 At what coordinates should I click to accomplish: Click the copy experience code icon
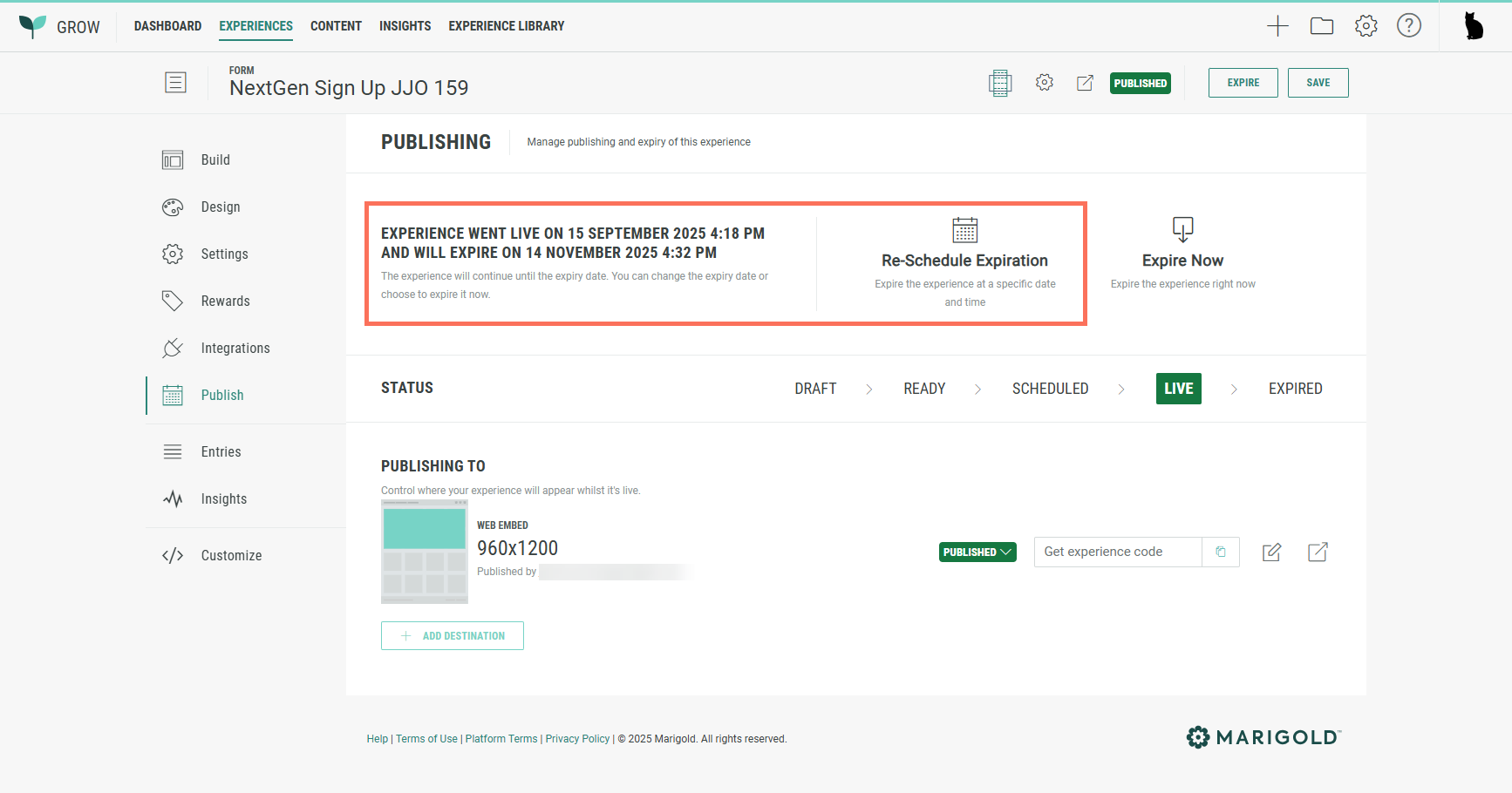tap(1221, 552)
